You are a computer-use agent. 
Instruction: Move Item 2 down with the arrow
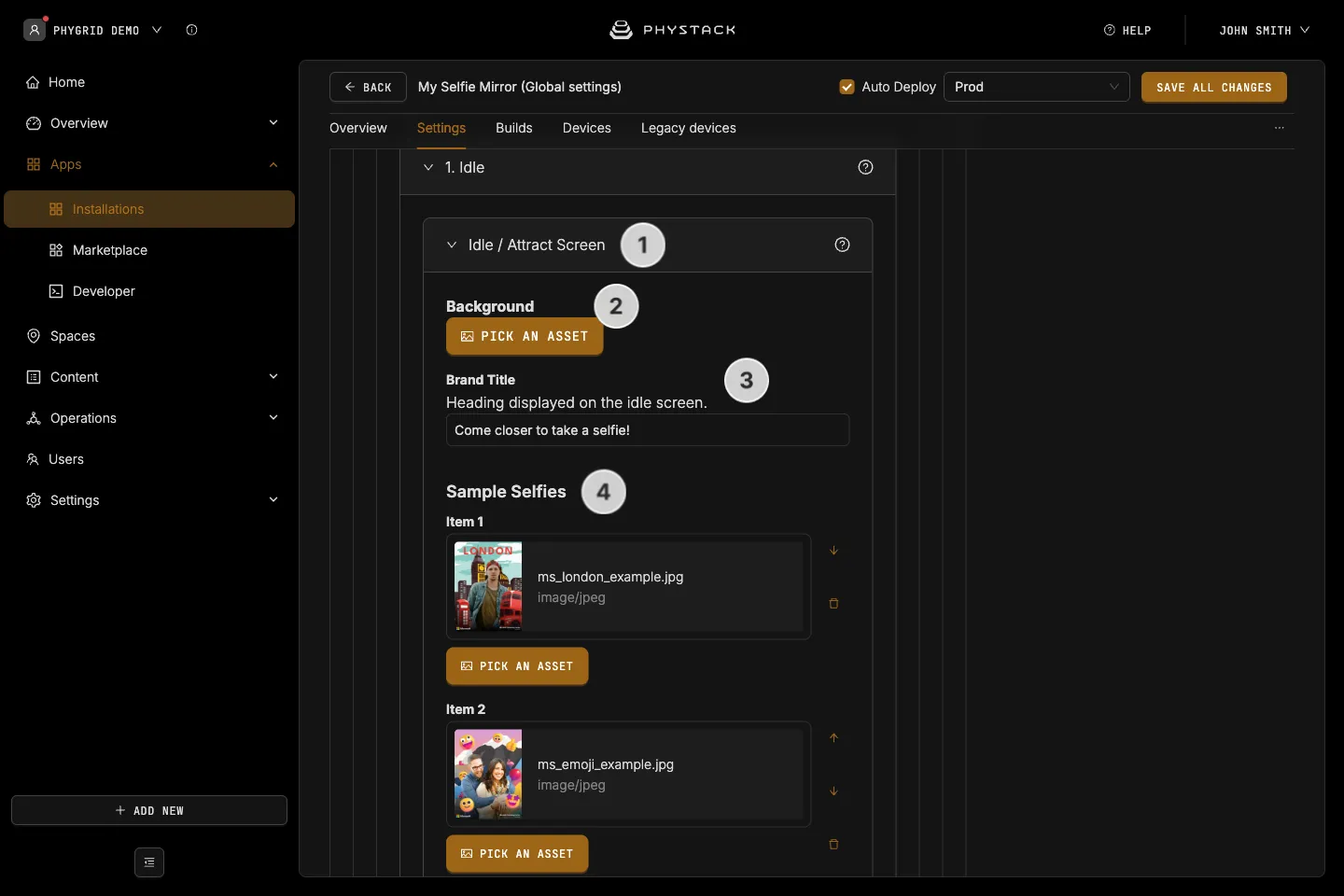pos(833,791)
